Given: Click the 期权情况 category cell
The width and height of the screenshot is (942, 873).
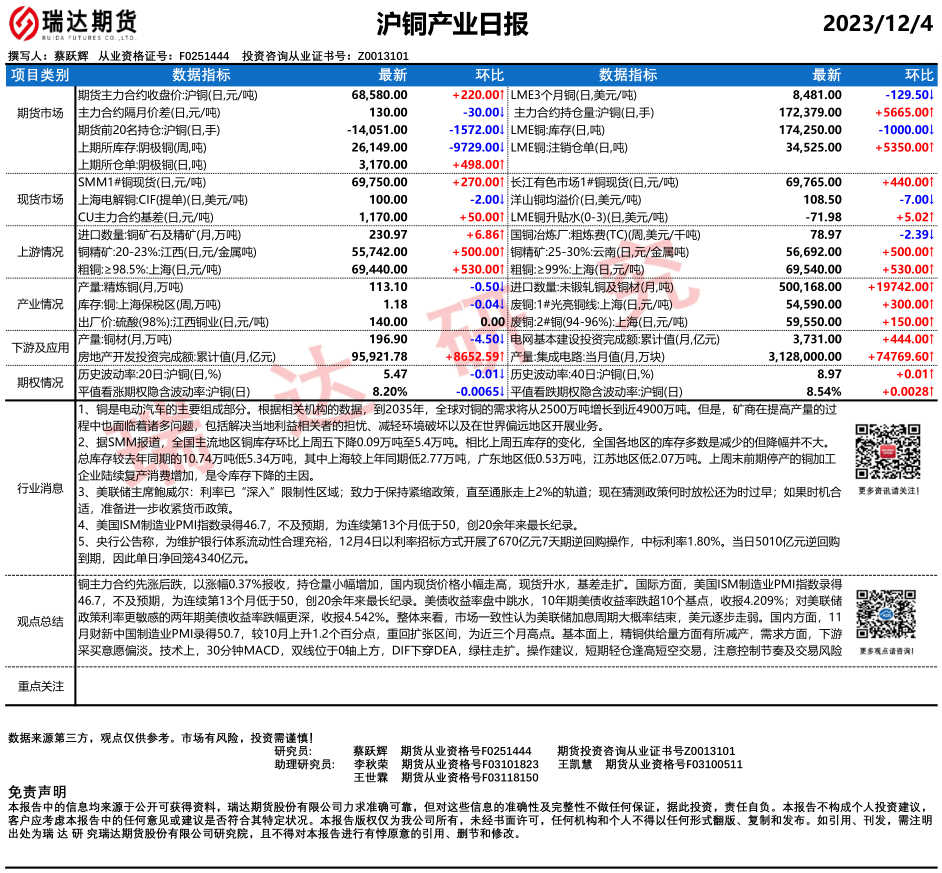Looking at the screenshot, I should click(40, 382).
